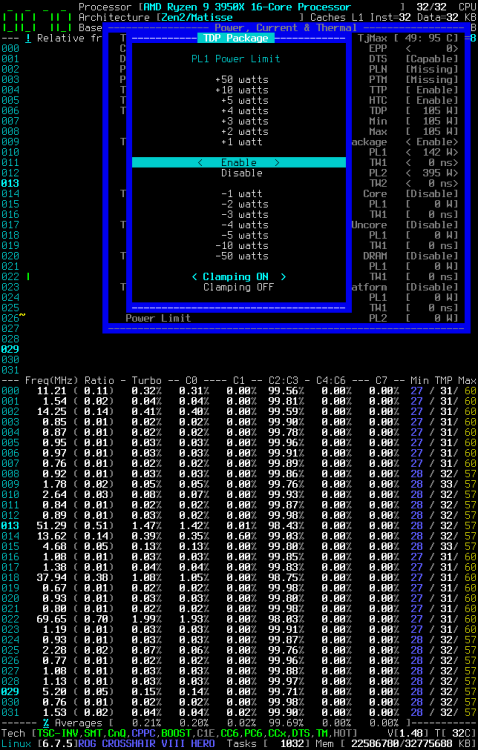Click the HOT tech flag

point(343,733)
